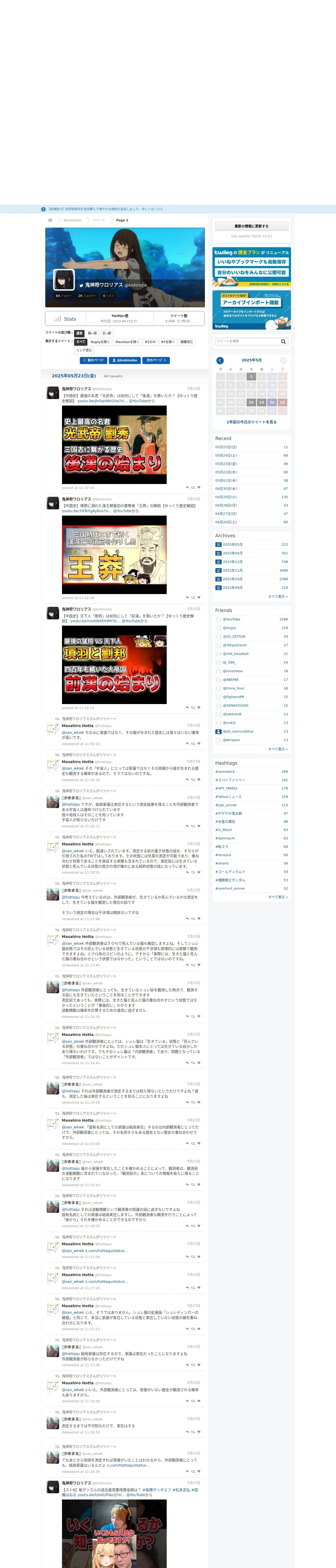
Task: Open the 2022年11月 archive list icon
Action: point(218,570)
